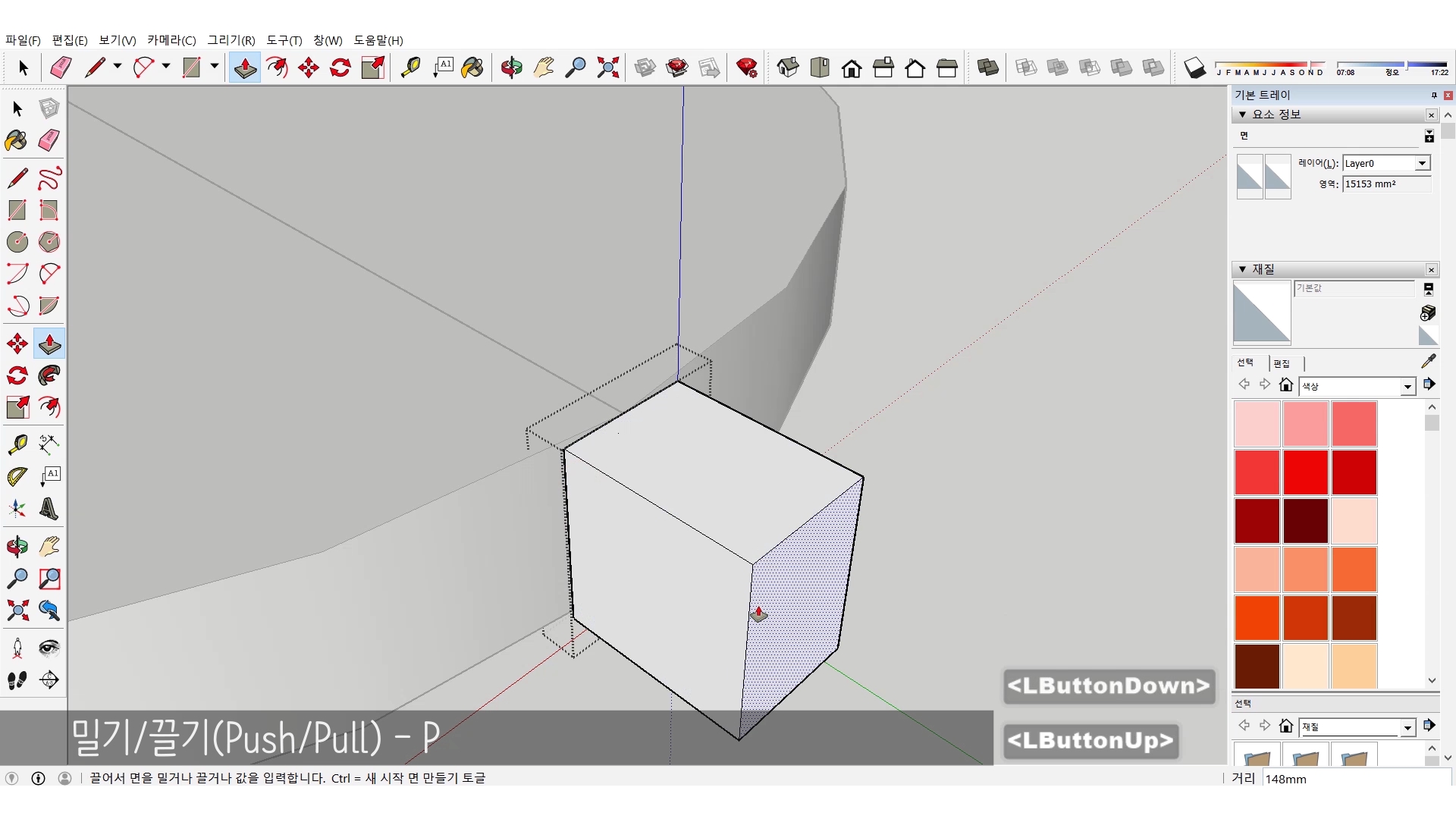Toggle the shadows display button
The image size is (1456, 819).
(x=1194, y=68)
